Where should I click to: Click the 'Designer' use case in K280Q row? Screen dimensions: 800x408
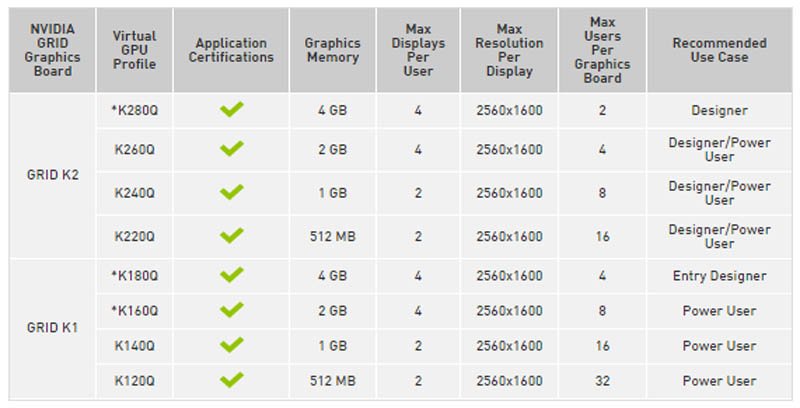click(x=719, y=110)
